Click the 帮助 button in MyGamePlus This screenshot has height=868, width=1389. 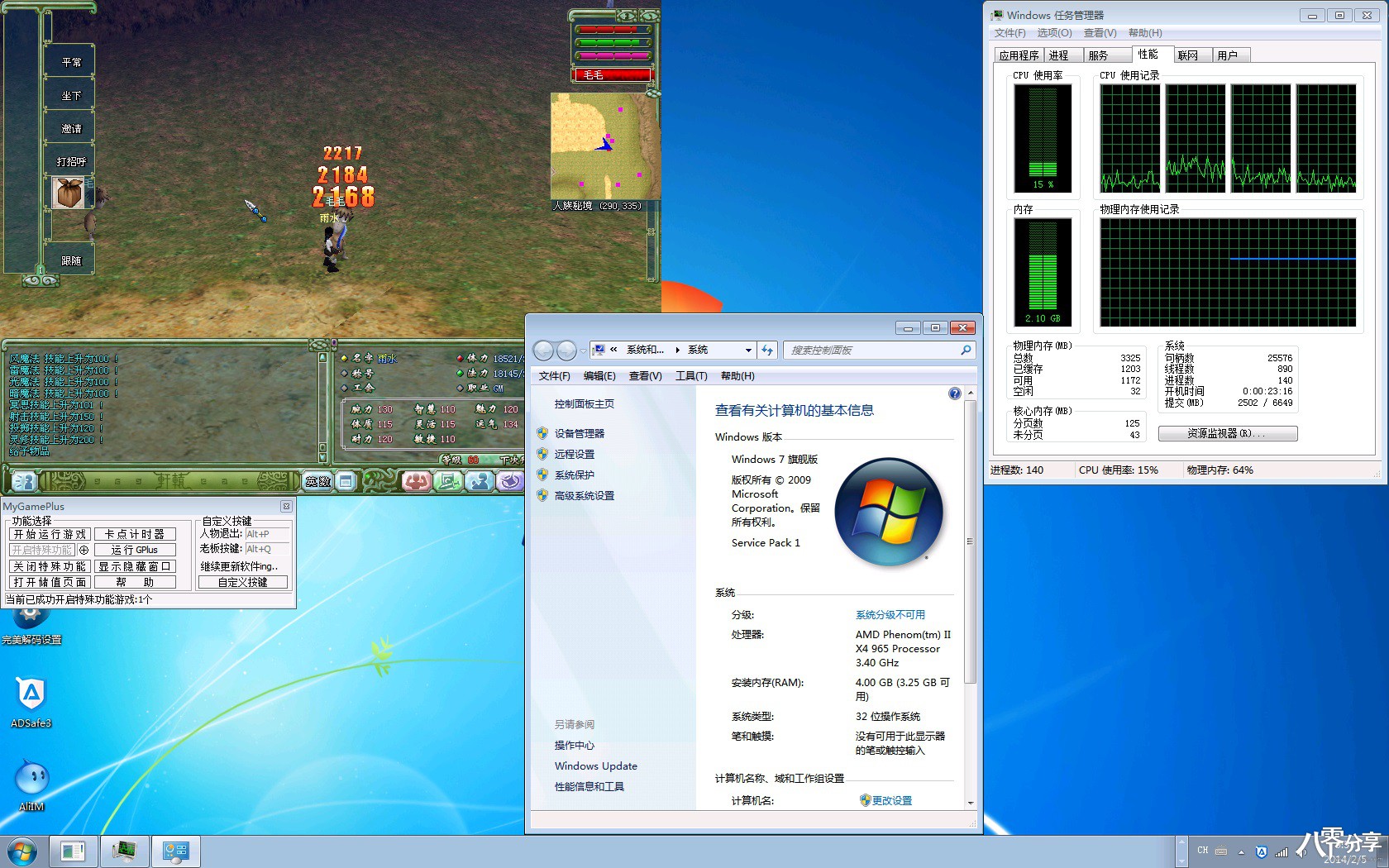pyautogui.click(x=135, y=582)
